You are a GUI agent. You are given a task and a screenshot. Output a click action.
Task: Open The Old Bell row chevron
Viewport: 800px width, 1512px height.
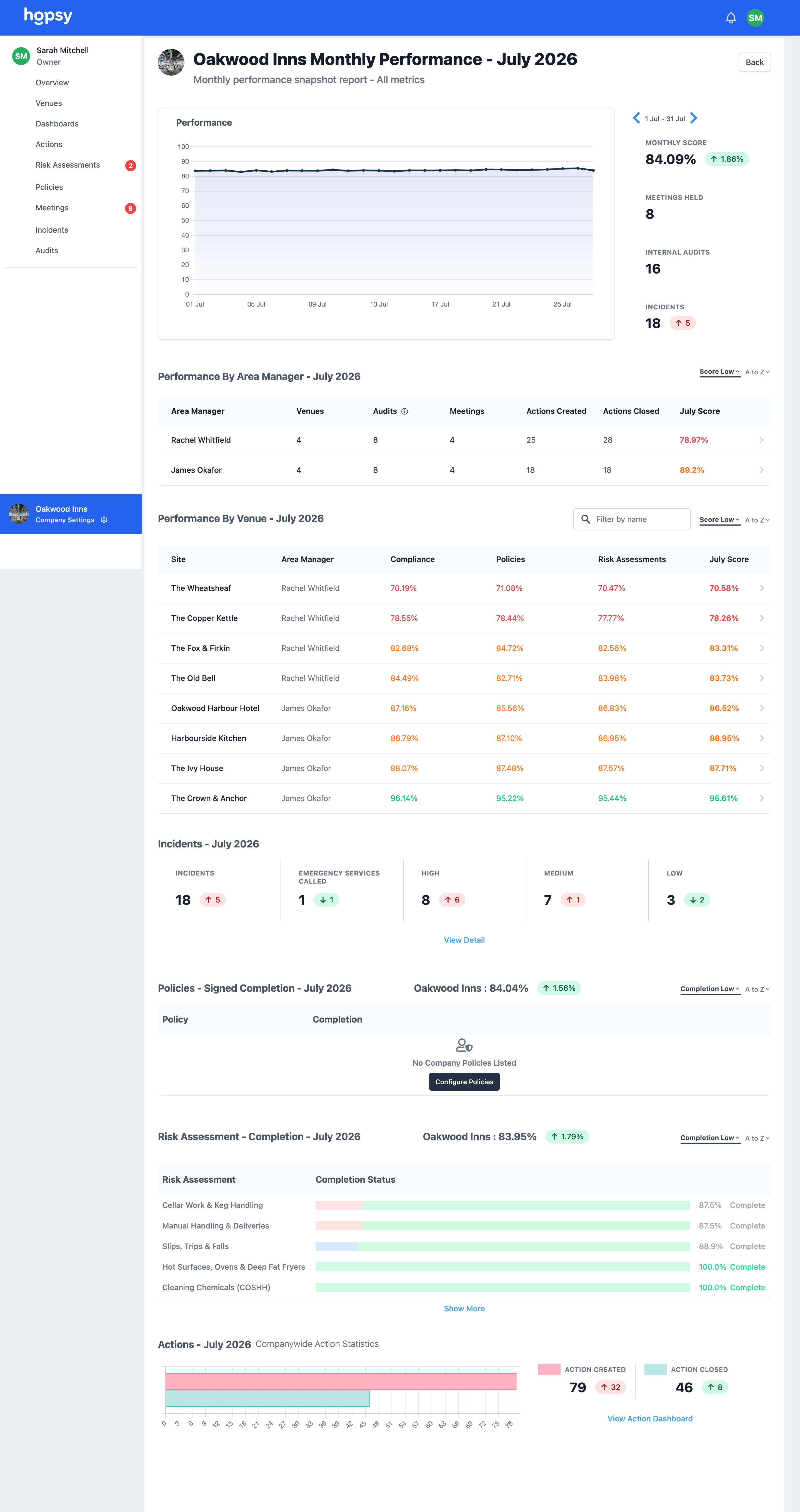762,678
